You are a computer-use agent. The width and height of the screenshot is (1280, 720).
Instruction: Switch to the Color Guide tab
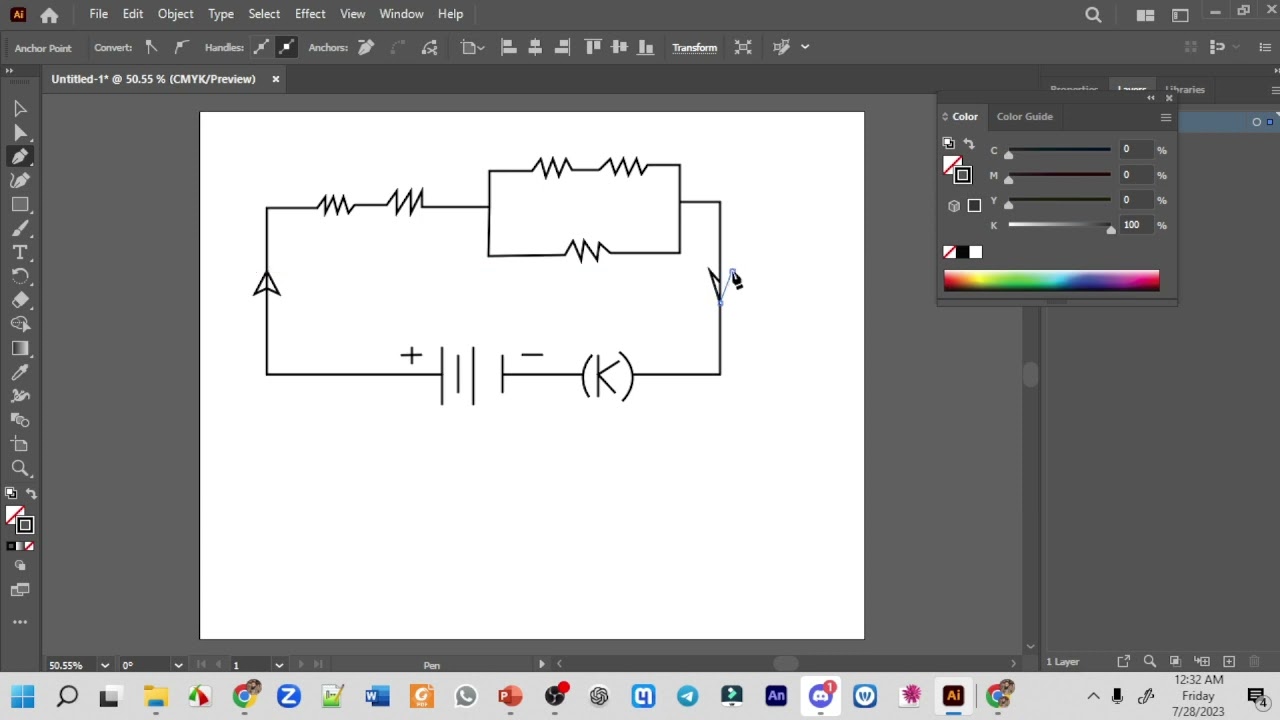coord(1024,117)
